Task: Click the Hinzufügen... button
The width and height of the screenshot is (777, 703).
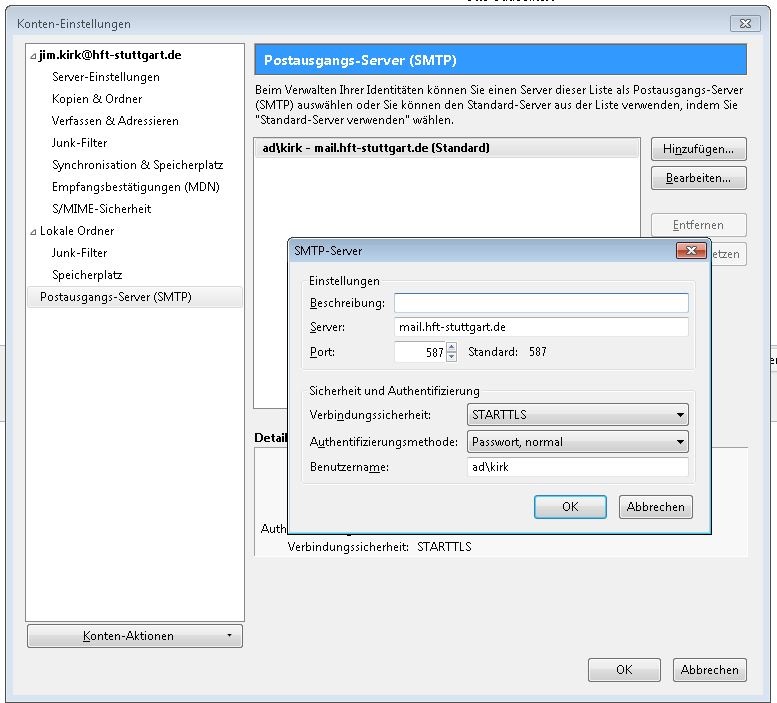Action: coord(698,149)
